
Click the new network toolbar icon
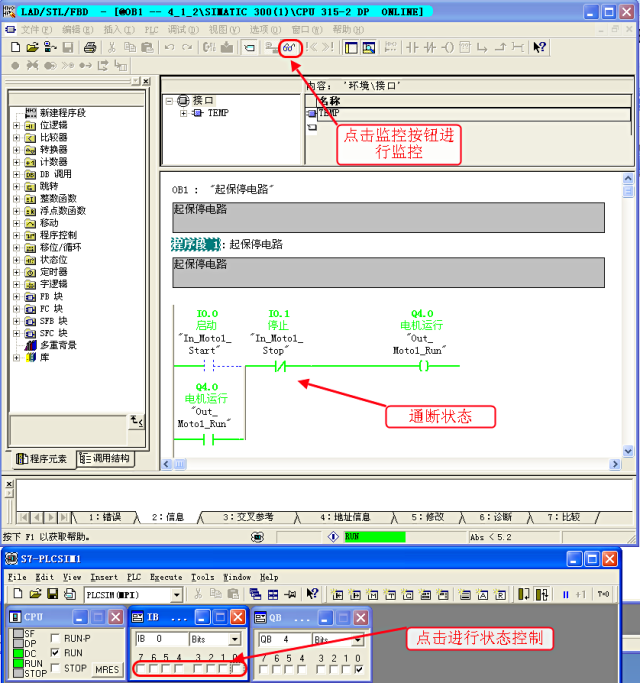pyautogui.click(x=390, y=47)
